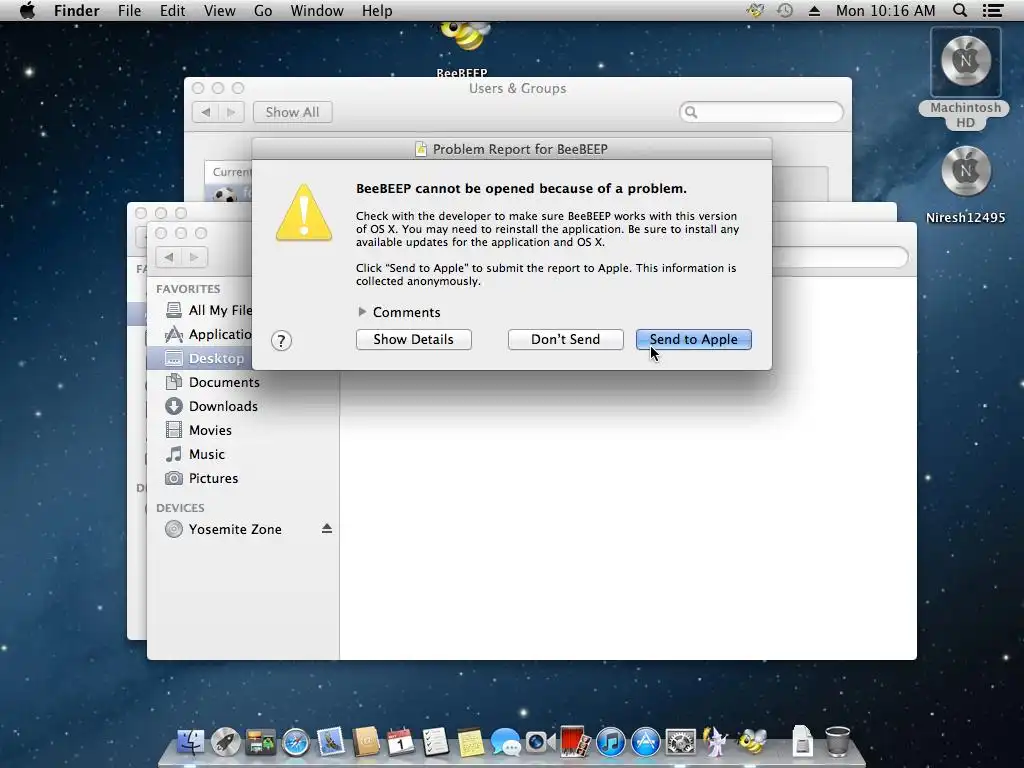
Task: Open the document stack in Dock
Action: click(x=803, y=743)
